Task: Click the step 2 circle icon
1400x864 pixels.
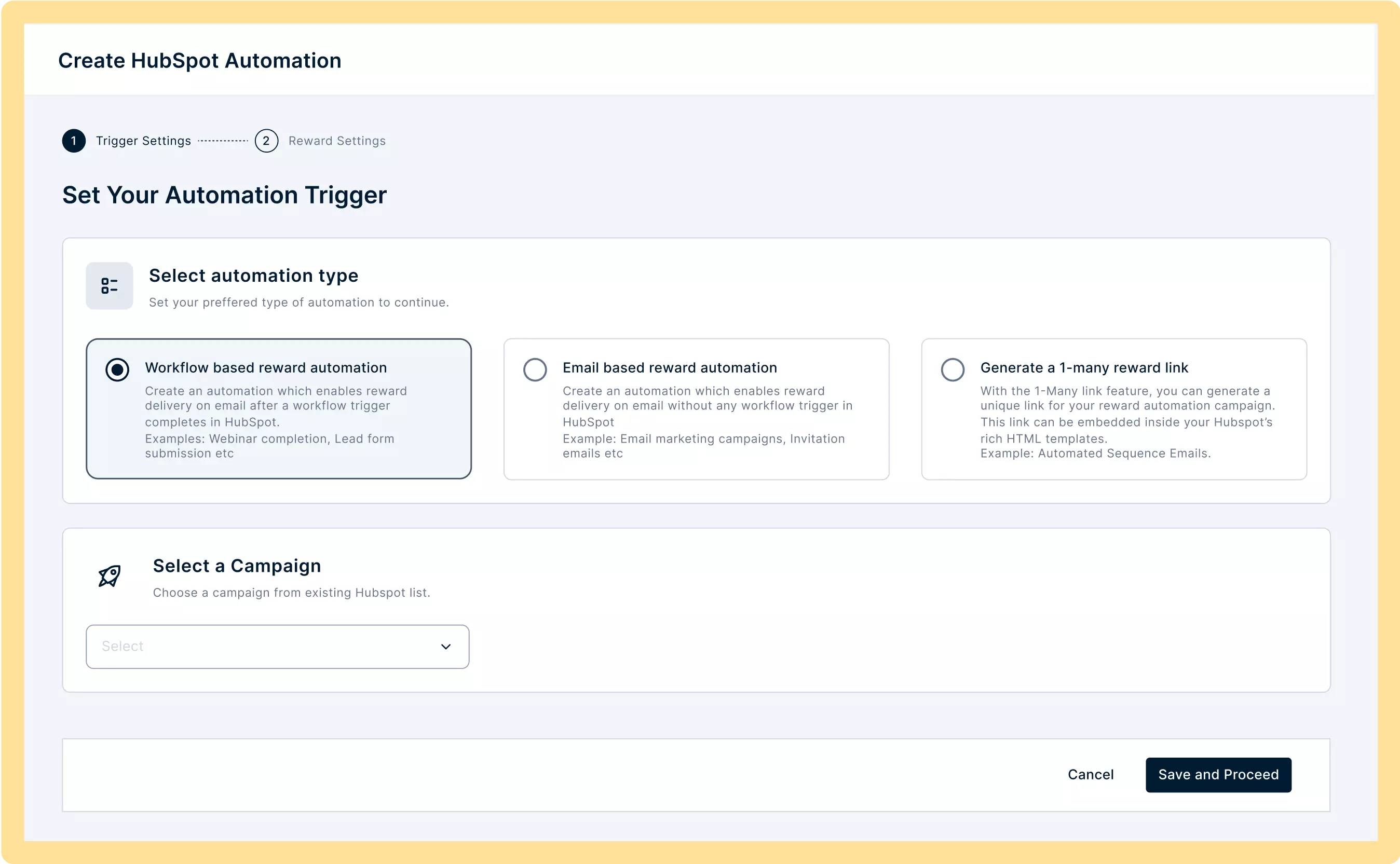Action: coord(266,141)
